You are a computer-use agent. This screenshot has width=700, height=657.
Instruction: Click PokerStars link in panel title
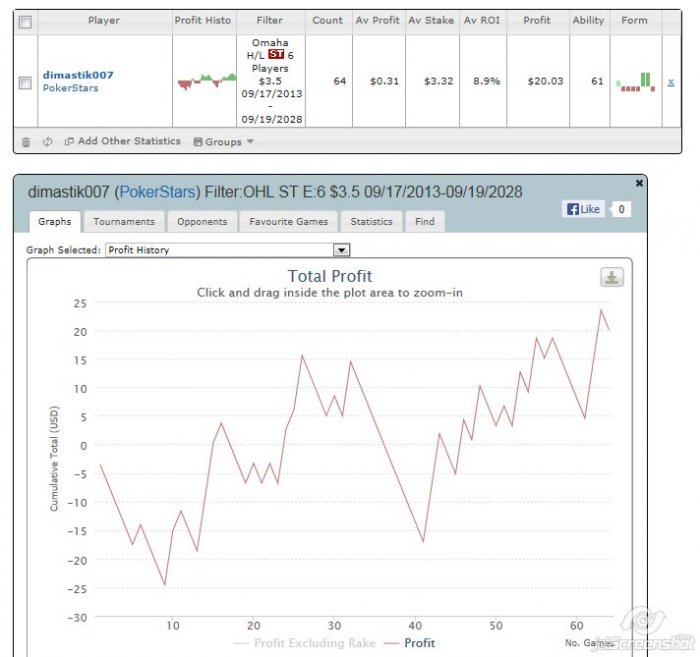point(158,192)
